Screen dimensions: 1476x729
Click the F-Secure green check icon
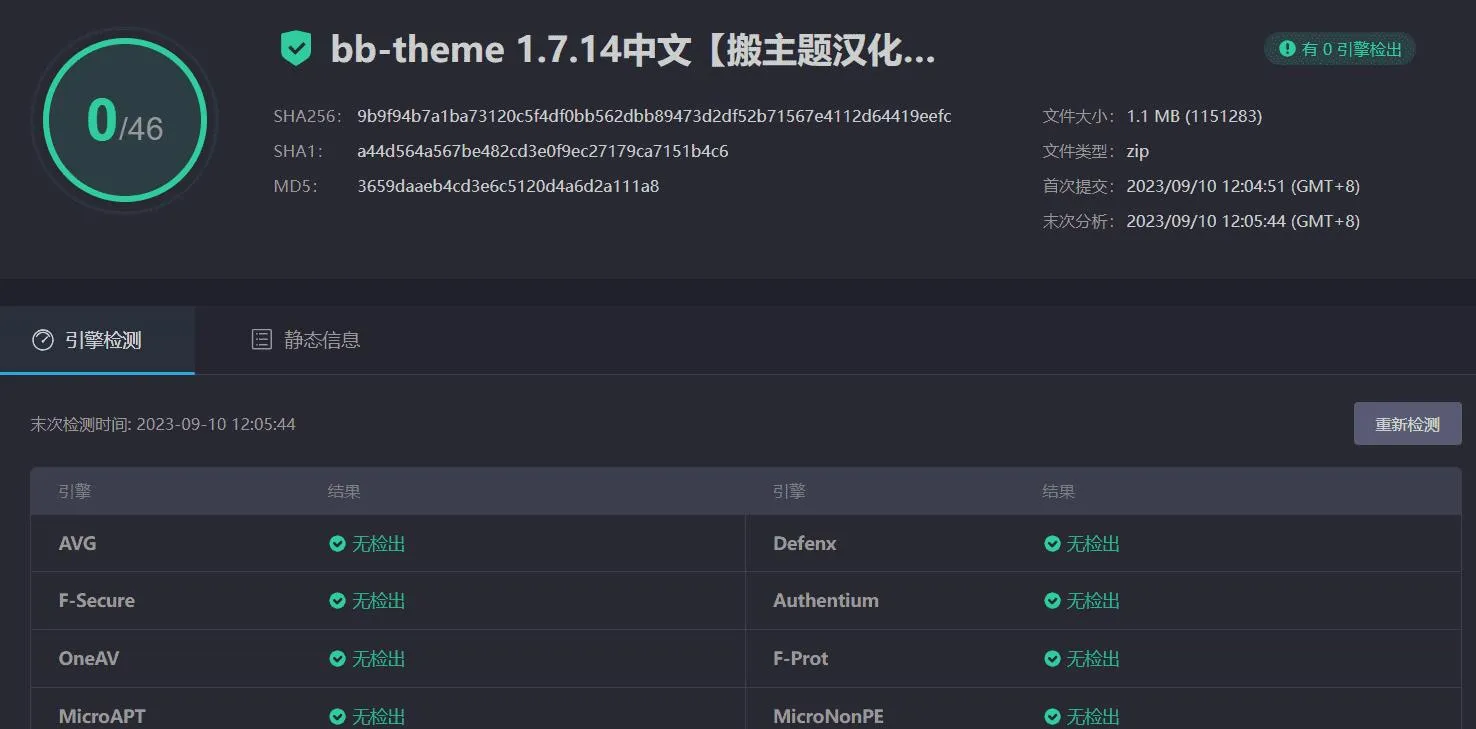pos(337,601)
